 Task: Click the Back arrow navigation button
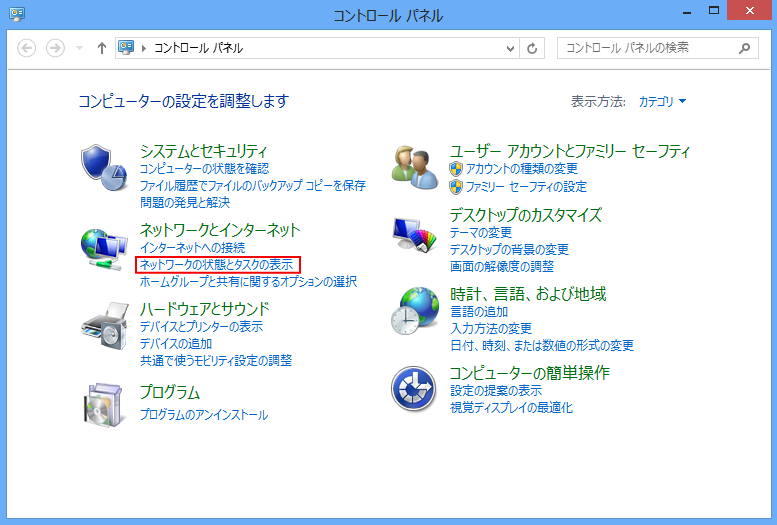26,48
